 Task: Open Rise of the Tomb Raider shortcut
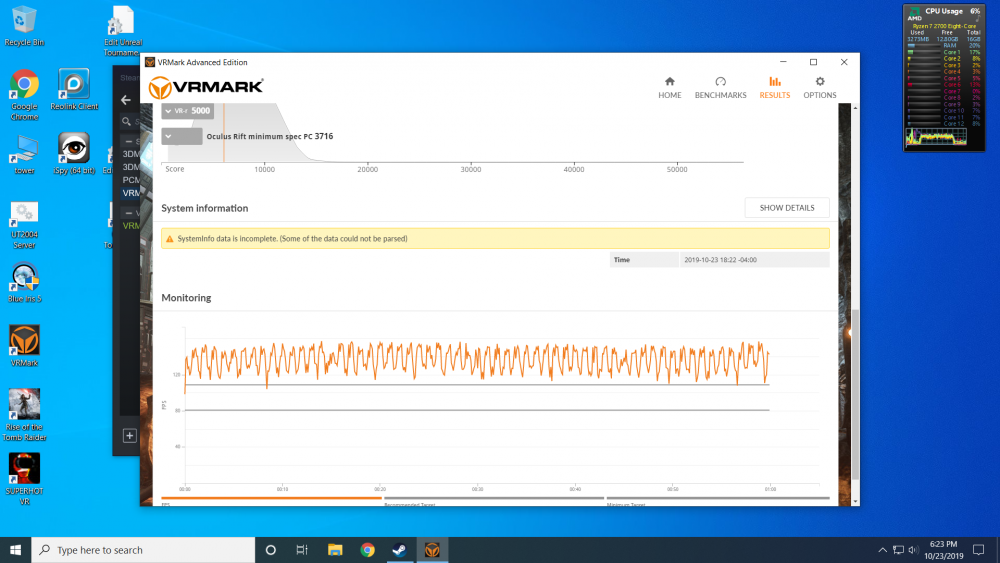point(24,415)
